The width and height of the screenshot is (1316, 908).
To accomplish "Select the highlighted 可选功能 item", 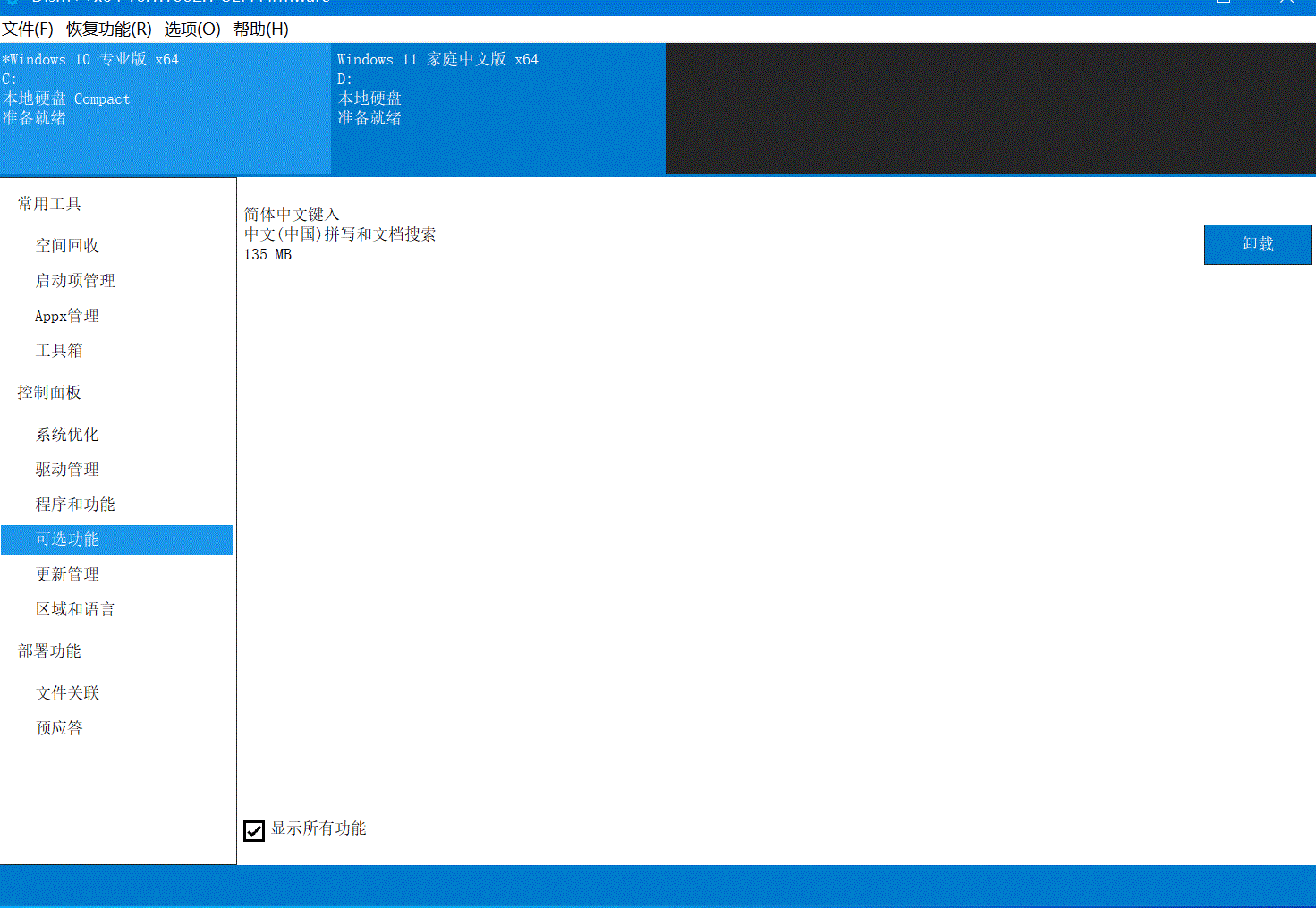I will coord(67,539).
